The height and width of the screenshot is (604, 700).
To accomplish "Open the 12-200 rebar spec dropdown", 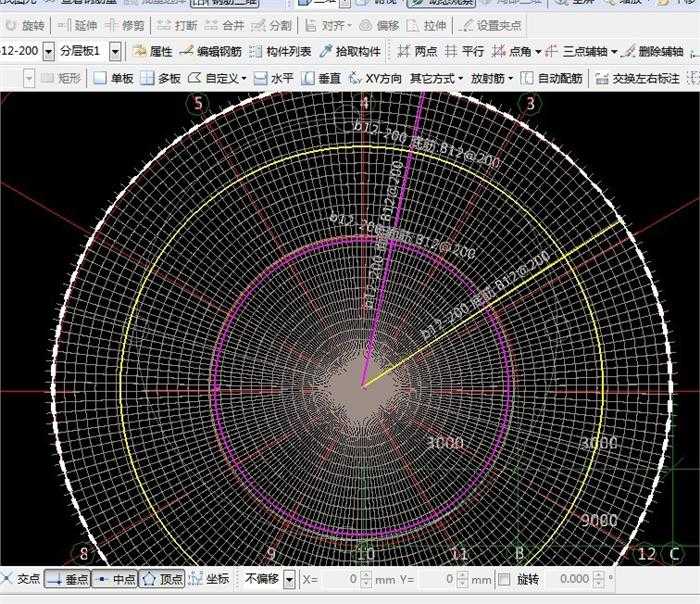I will (49, 52).
